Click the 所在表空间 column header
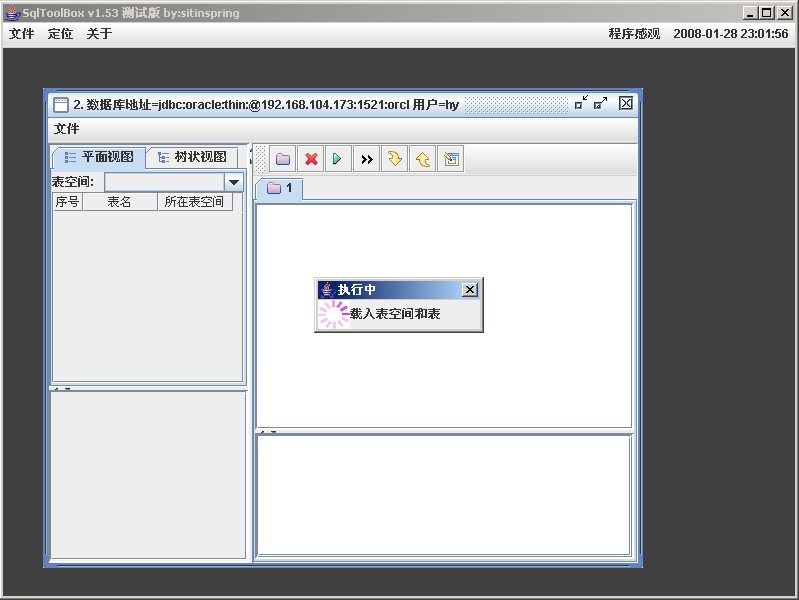Image resolution: width=799 pixels, height=600 pixels. [x=194, y=202]
